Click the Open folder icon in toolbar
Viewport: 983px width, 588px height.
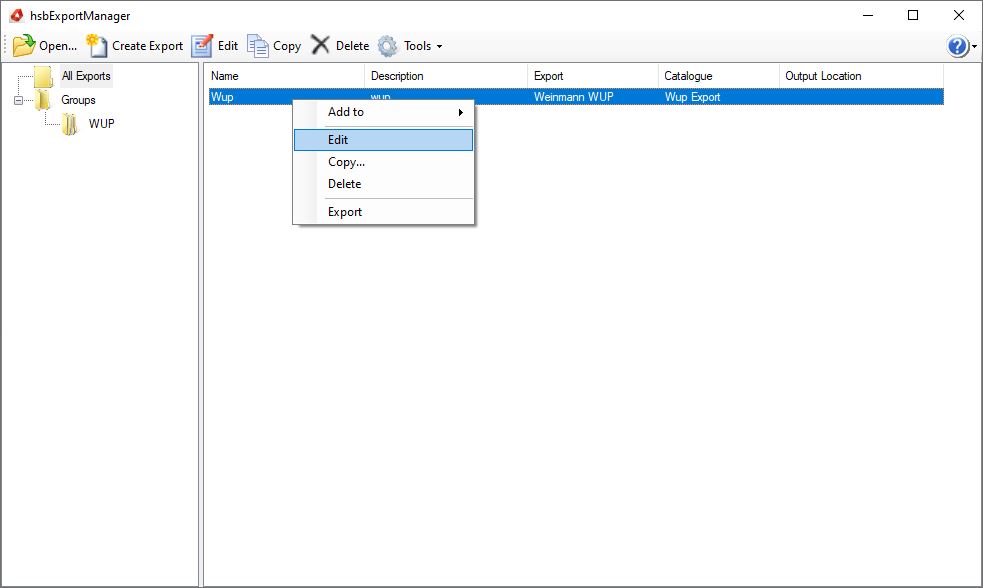24,46
